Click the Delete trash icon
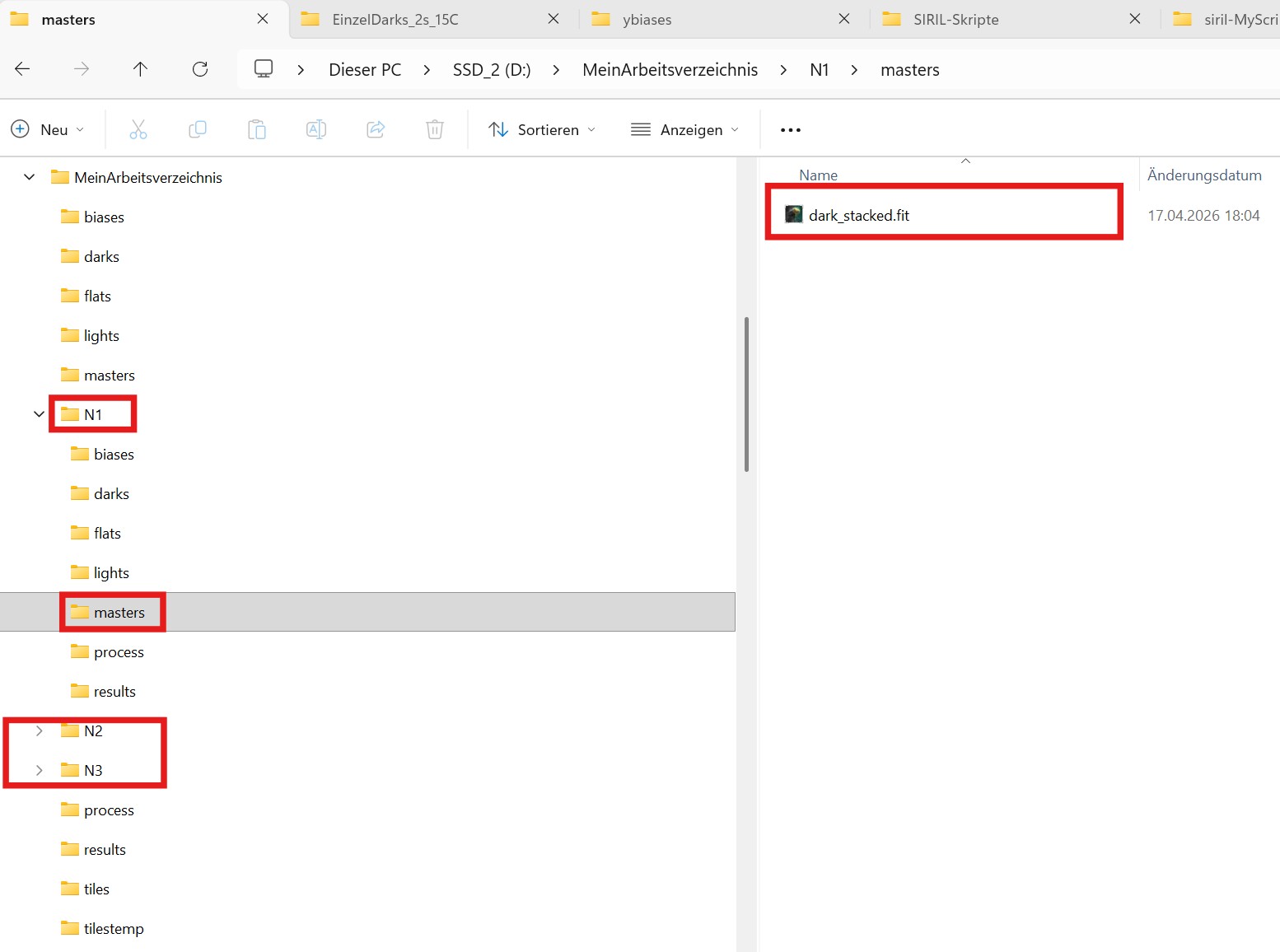 coord(435,129)
